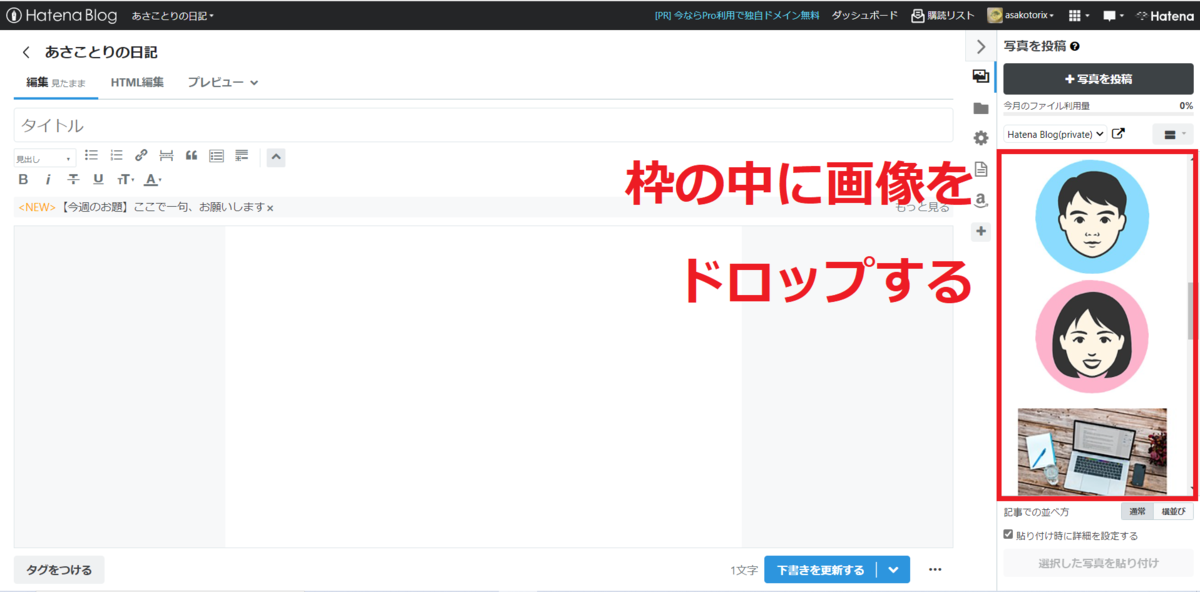Collapse the formatting toolbar with the chevron
1200x592 pixels.
[275, 156]
